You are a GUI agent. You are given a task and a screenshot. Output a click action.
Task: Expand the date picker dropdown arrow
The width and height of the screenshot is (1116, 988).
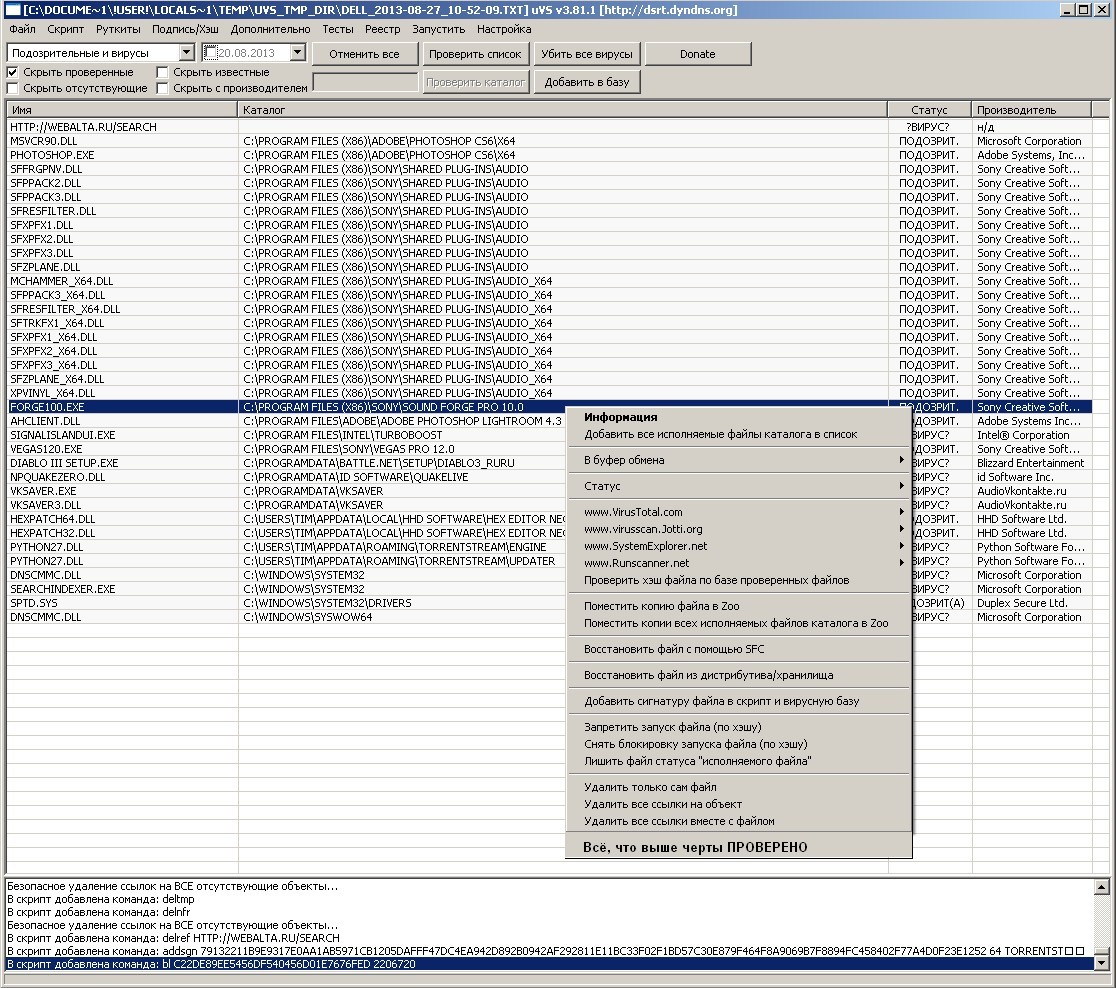point(297,53)
